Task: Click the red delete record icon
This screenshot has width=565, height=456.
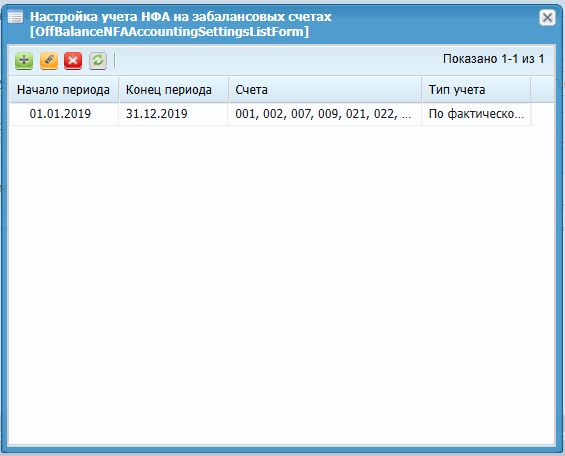Action: click(x=73, y=61)
